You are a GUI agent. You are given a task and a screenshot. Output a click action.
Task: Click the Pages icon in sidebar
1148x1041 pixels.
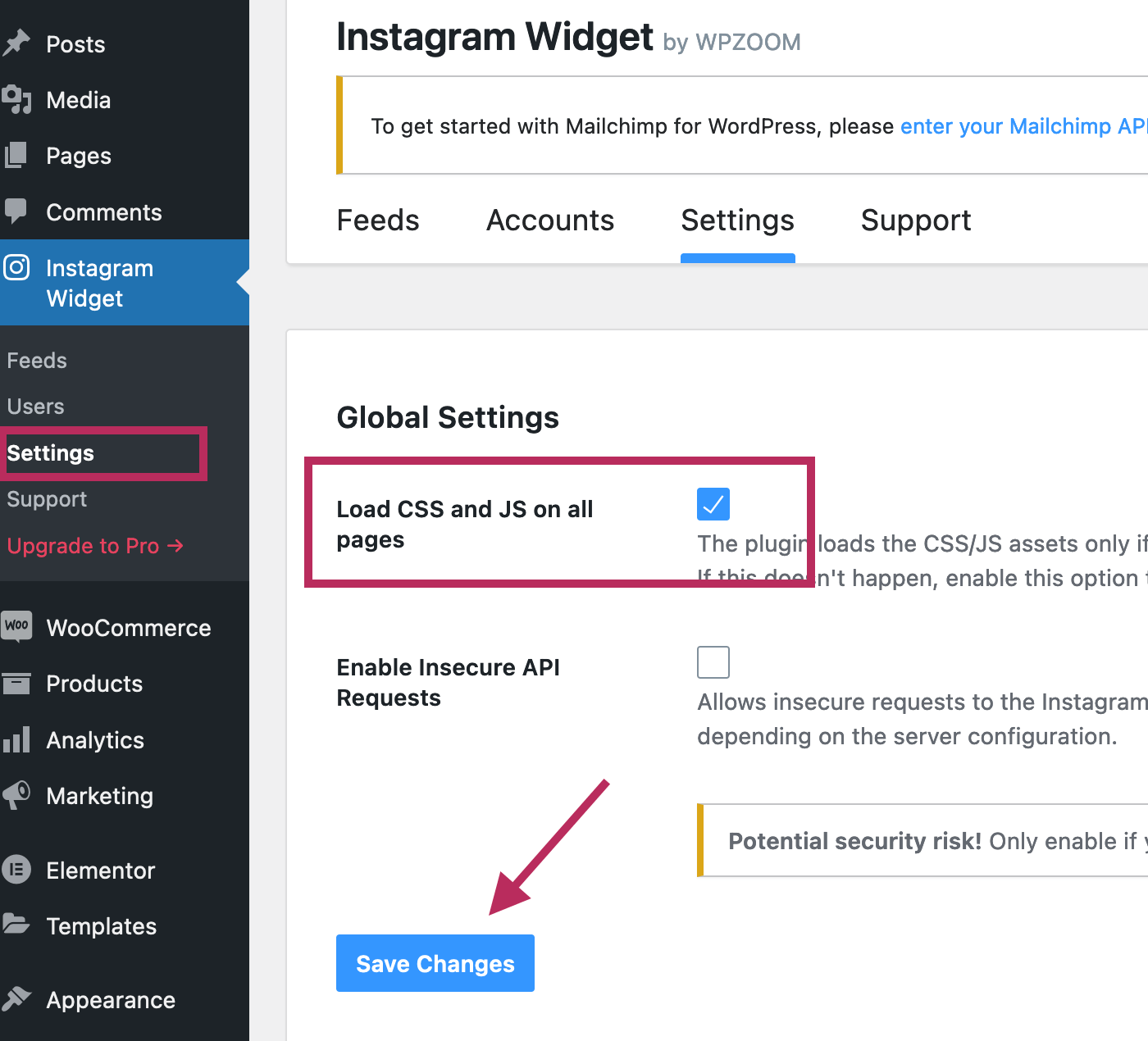coord(16,156)
